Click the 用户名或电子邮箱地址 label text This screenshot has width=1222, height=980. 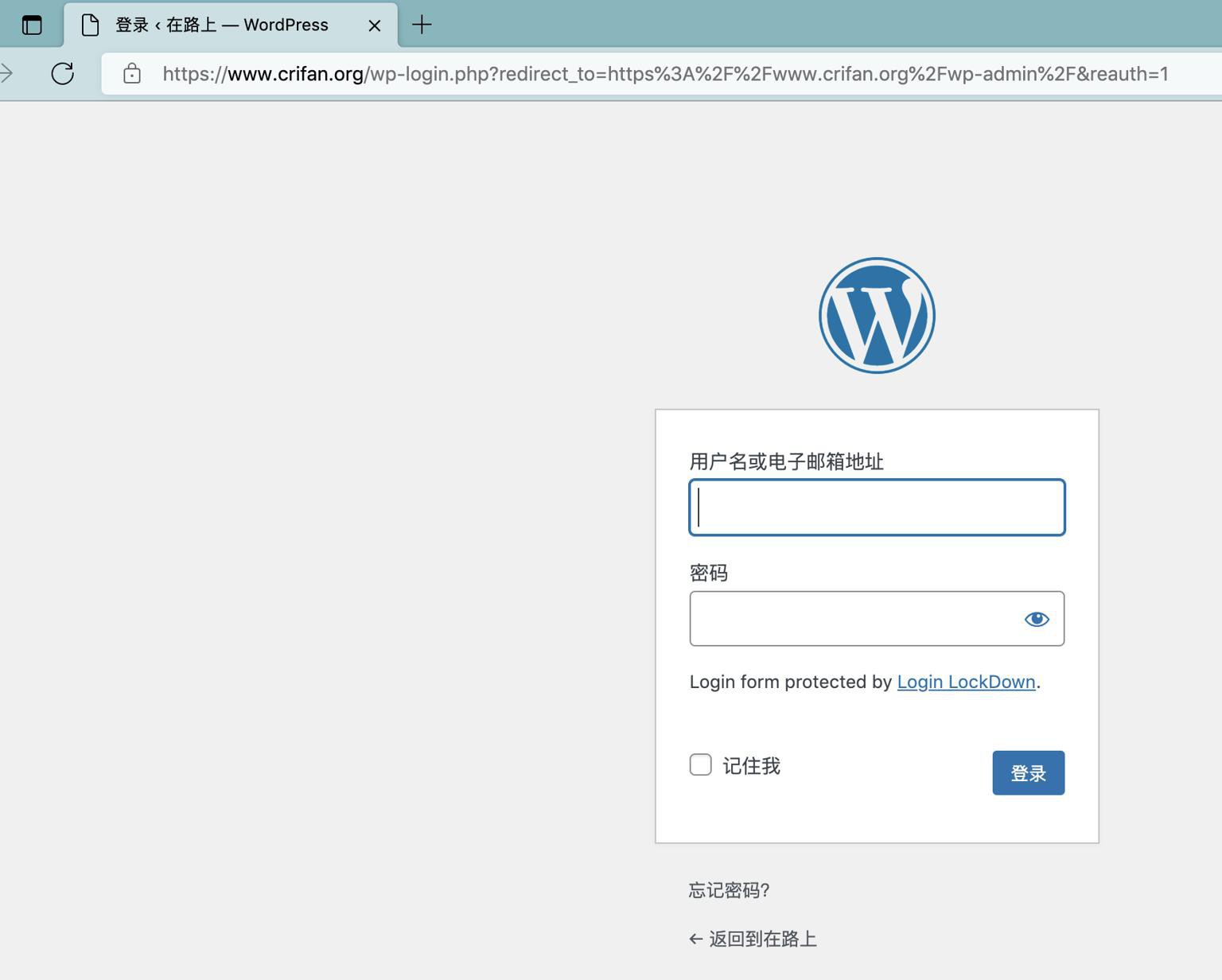[x=786, y=461]
